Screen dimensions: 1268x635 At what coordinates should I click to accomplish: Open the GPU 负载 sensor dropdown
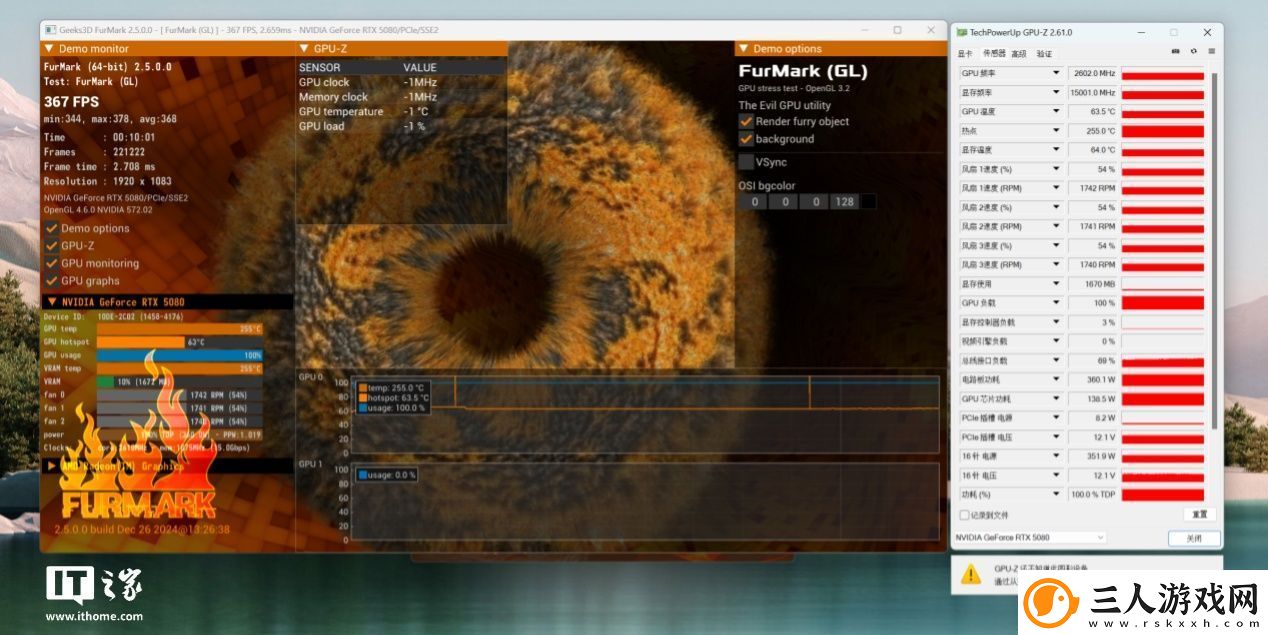pyautogui.click(x=1056, y=303)
